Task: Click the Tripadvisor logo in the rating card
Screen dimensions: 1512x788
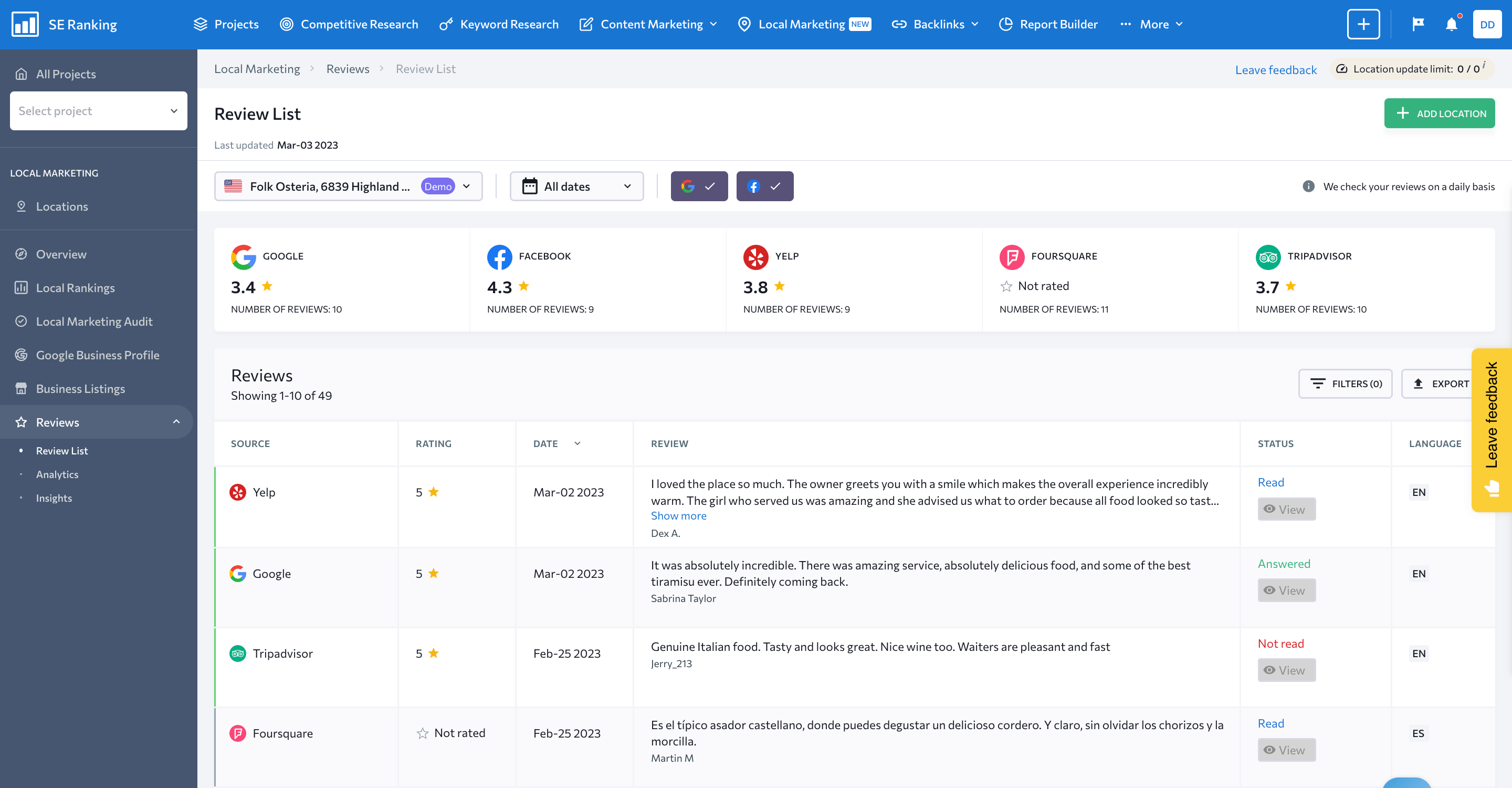Action: coord(1268,256)
